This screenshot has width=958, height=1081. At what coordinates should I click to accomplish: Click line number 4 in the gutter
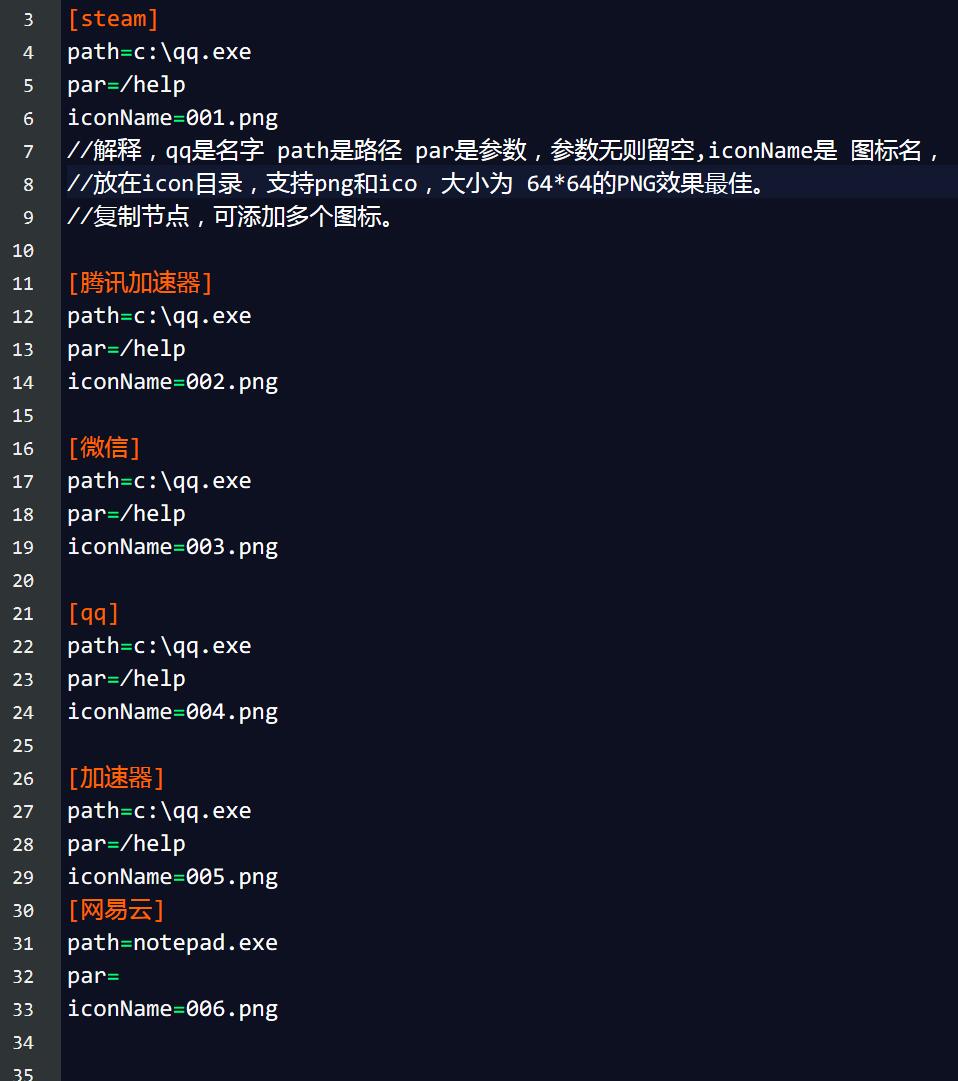(x=27, y=52)
